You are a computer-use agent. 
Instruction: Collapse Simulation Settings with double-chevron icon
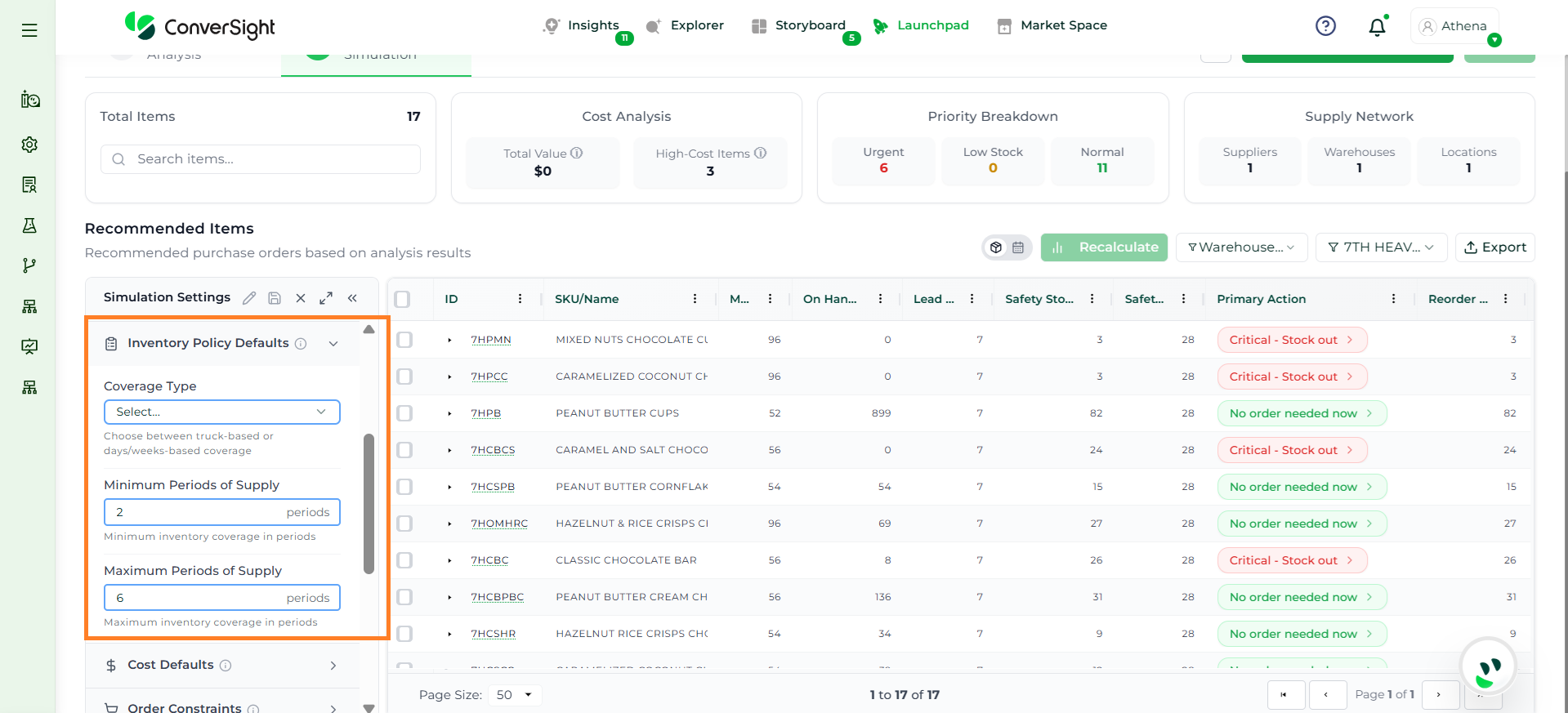pyautogui.click(x=352, y=298)
